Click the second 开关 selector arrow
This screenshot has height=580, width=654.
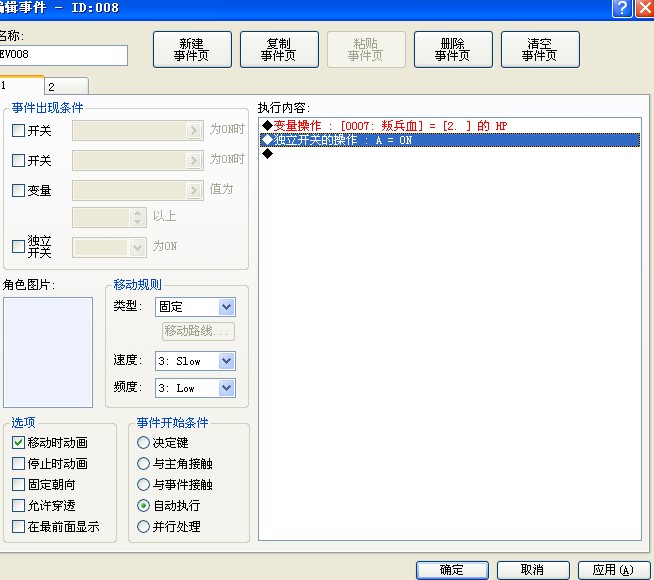point(193,161)
